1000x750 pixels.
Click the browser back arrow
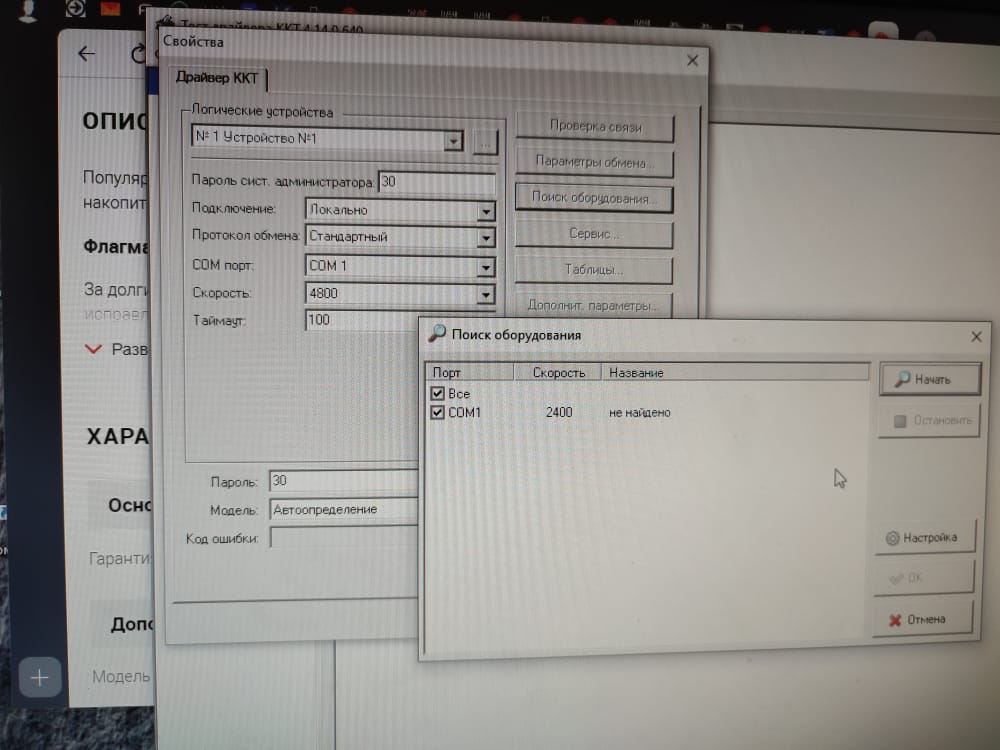(x=87, y=54)
